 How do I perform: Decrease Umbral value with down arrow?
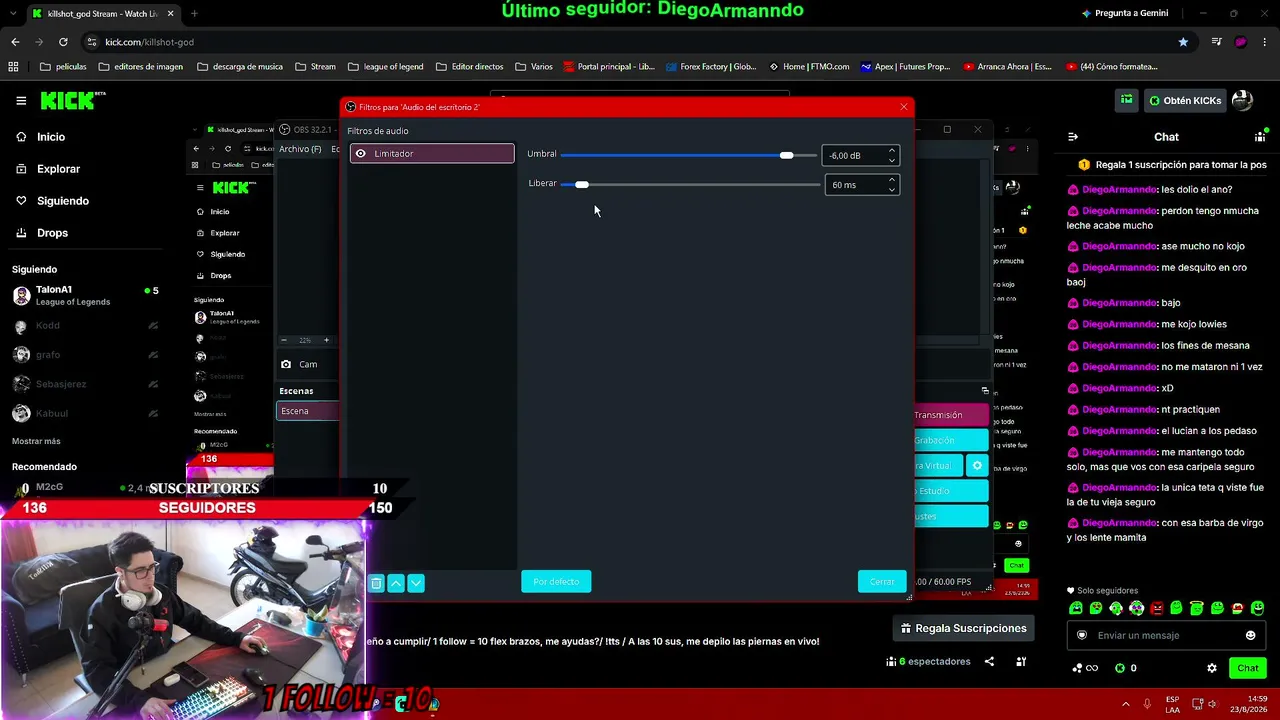[892, 160]
